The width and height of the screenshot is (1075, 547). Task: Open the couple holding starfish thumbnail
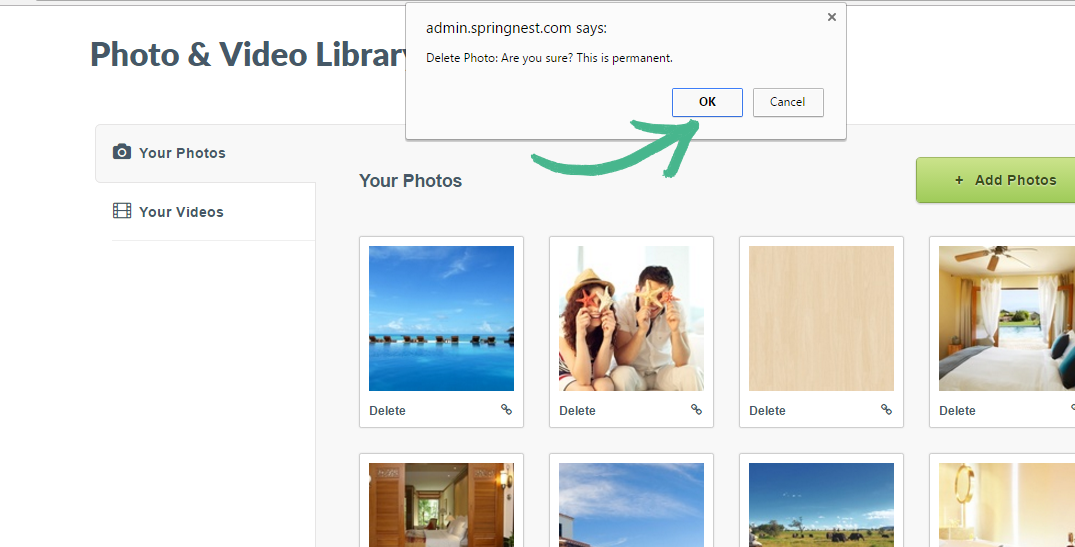pos(631,318)
